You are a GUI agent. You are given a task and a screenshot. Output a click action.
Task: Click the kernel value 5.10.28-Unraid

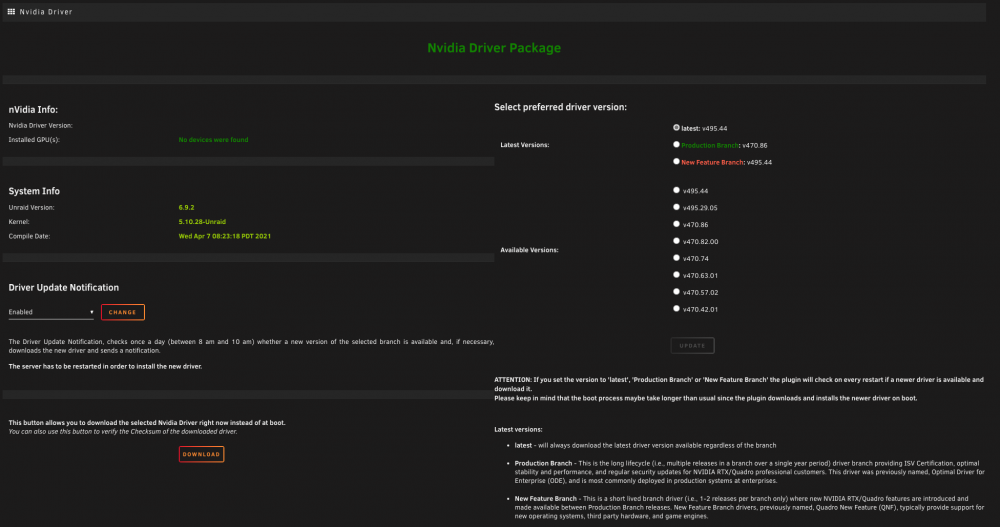click(x=202, y=222)
